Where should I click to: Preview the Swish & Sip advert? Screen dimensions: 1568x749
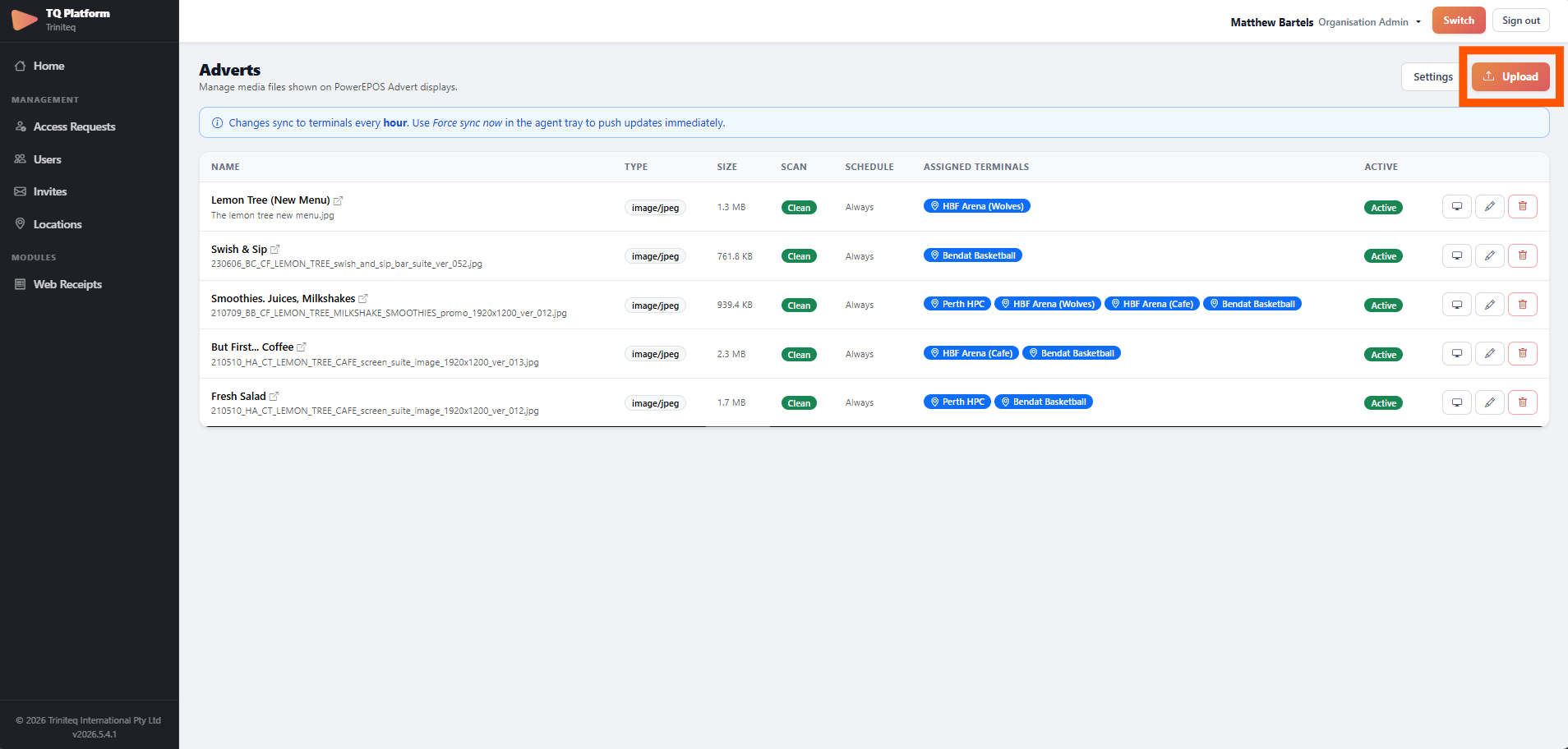(x=1456, y=255)
